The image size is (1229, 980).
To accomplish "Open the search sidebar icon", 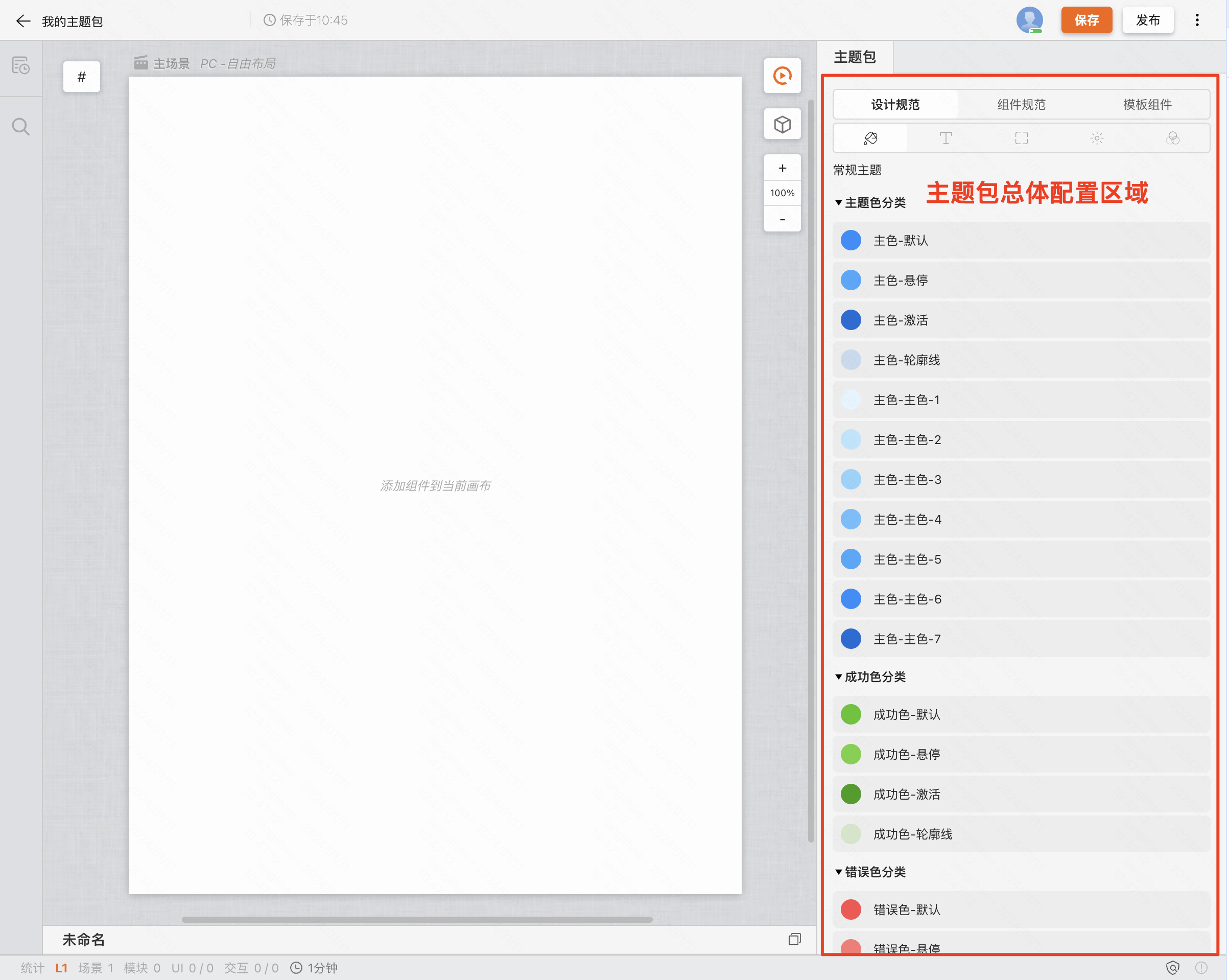I will (x=20, y=126).
